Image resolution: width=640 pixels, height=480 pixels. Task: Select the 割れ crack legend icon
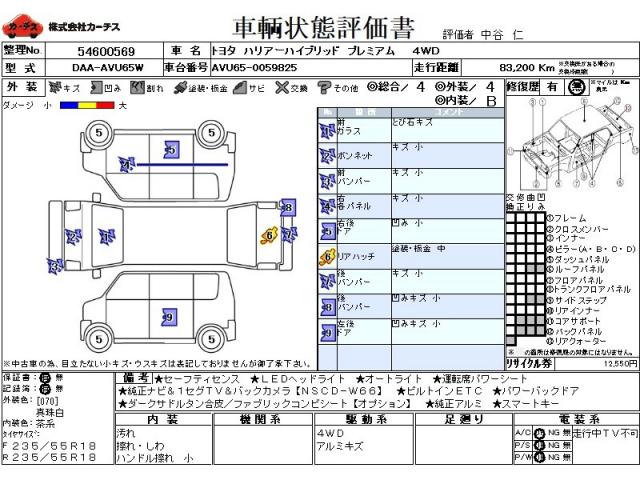pos(138,87)
